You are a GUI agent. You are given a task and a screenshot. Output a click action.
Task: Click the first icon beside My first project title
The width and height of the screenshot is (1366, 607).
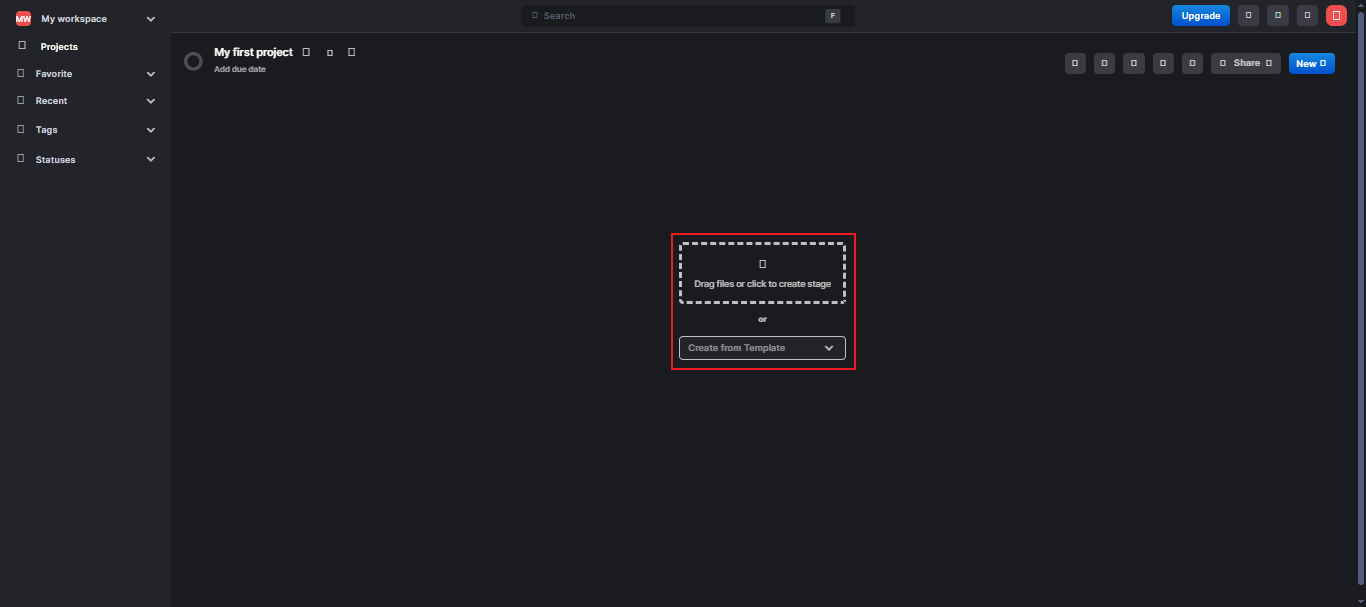306,51
